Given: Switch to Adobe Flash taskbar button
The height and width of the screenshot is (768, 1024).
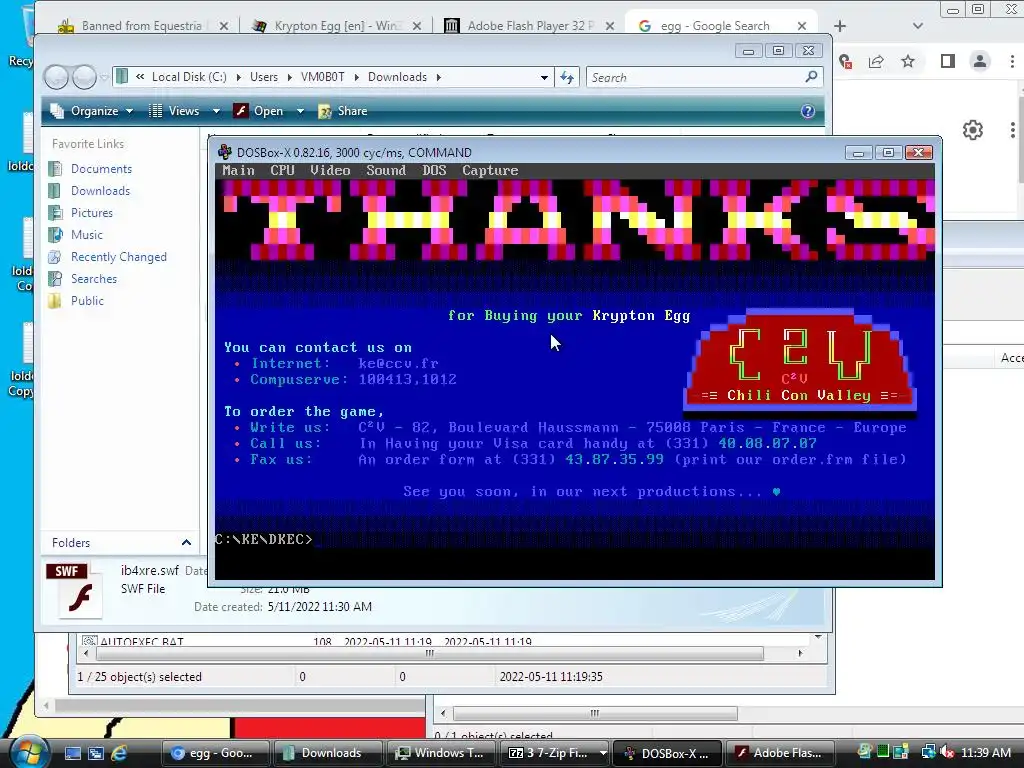Looking at the screenshot, I should (x=782, y=753).
